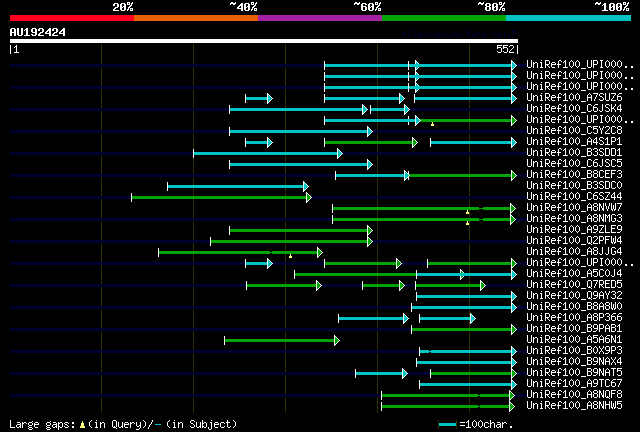
Task: Select the UniRef100_A5A6N1 label
Action: coord(574,340)
